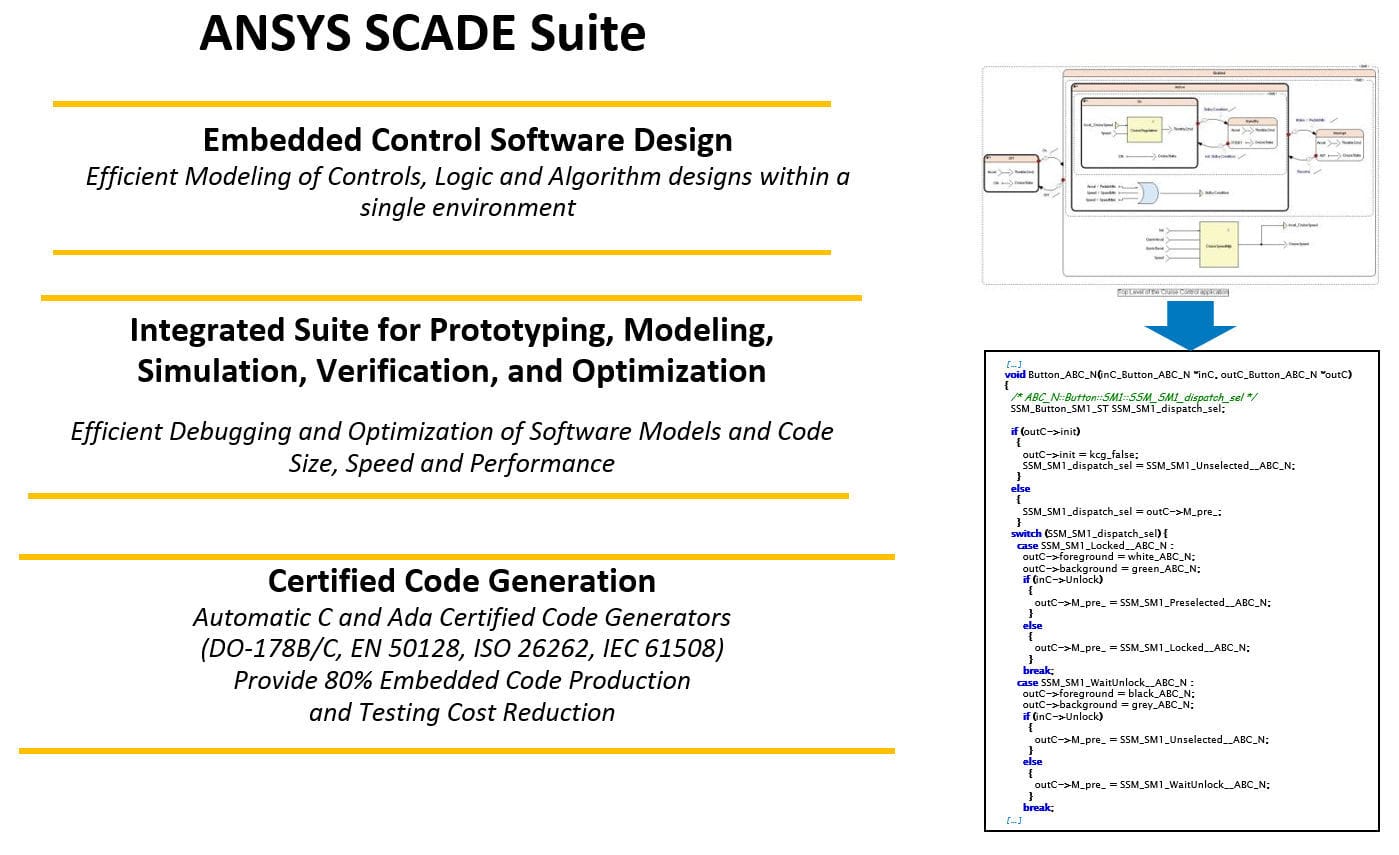Select the OR gate in the state diagram
1399x855 pixels.
1150,192
